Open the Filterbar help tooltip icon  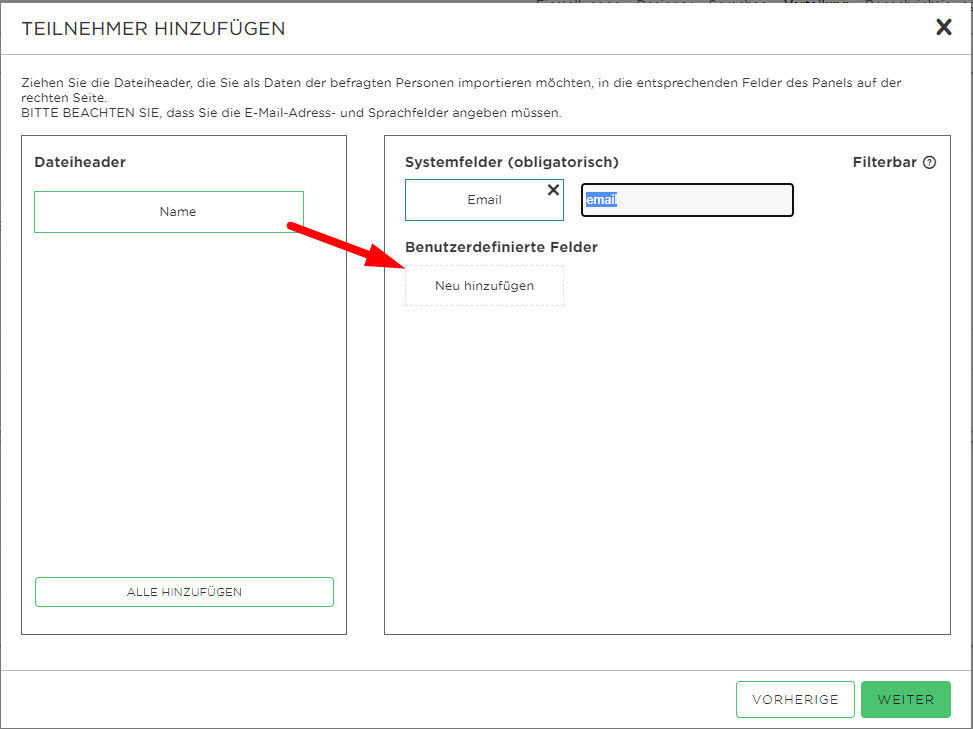coord(929,163)
